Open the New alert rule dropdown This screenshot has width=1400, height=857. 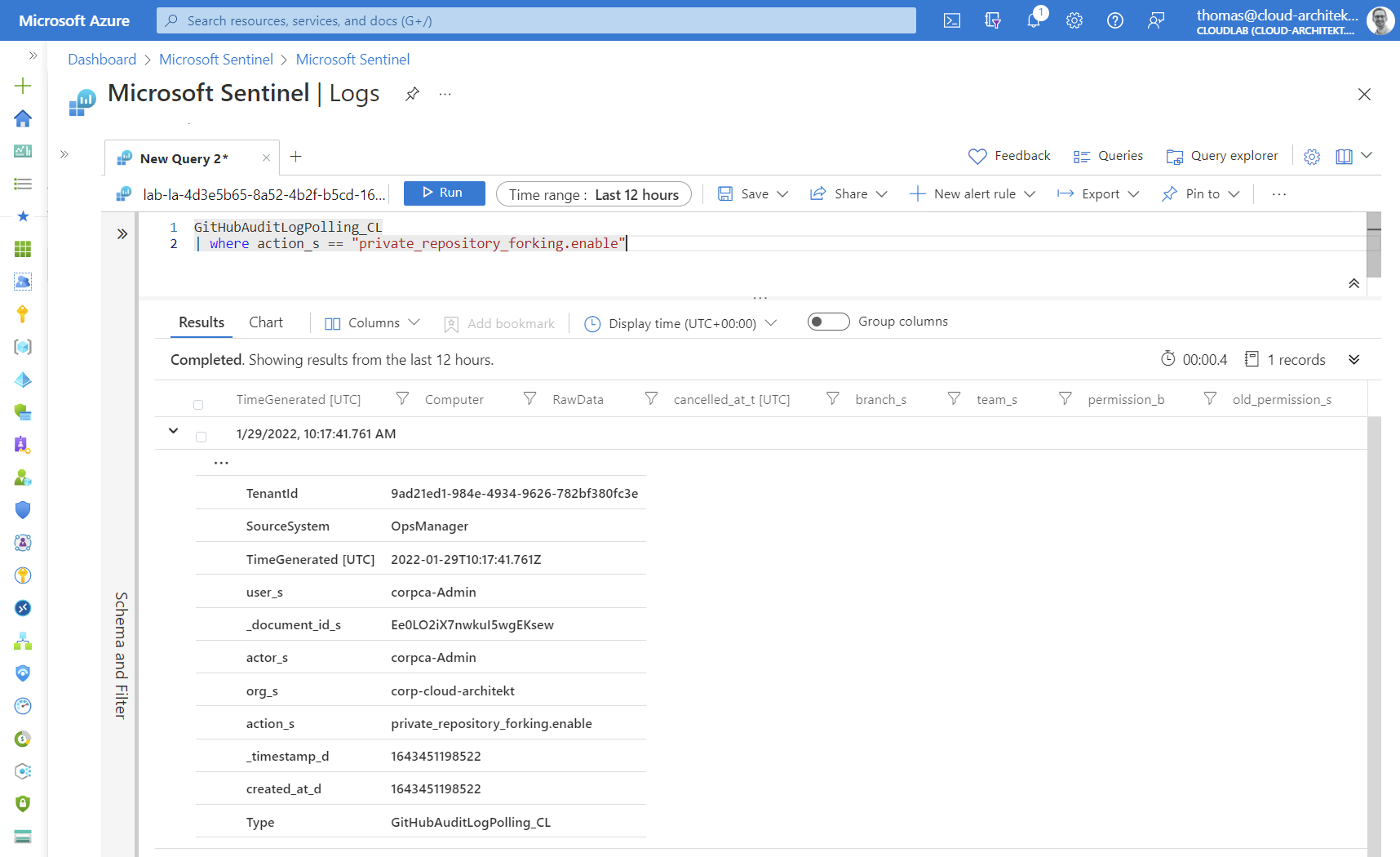(x=972, y=193)
